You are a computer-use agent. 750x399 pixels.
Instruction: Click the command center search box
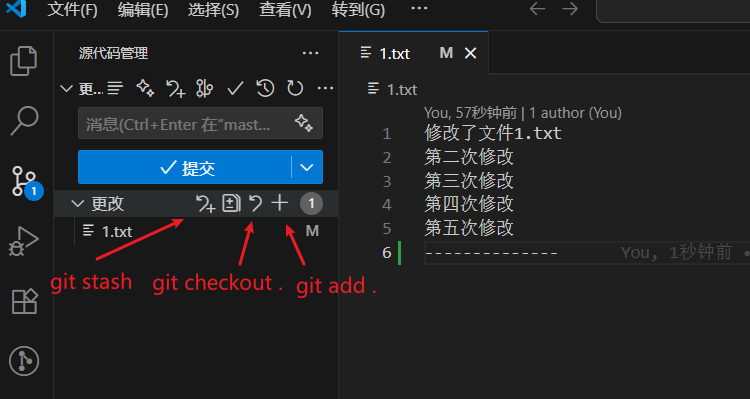click(x=673, y=11)
